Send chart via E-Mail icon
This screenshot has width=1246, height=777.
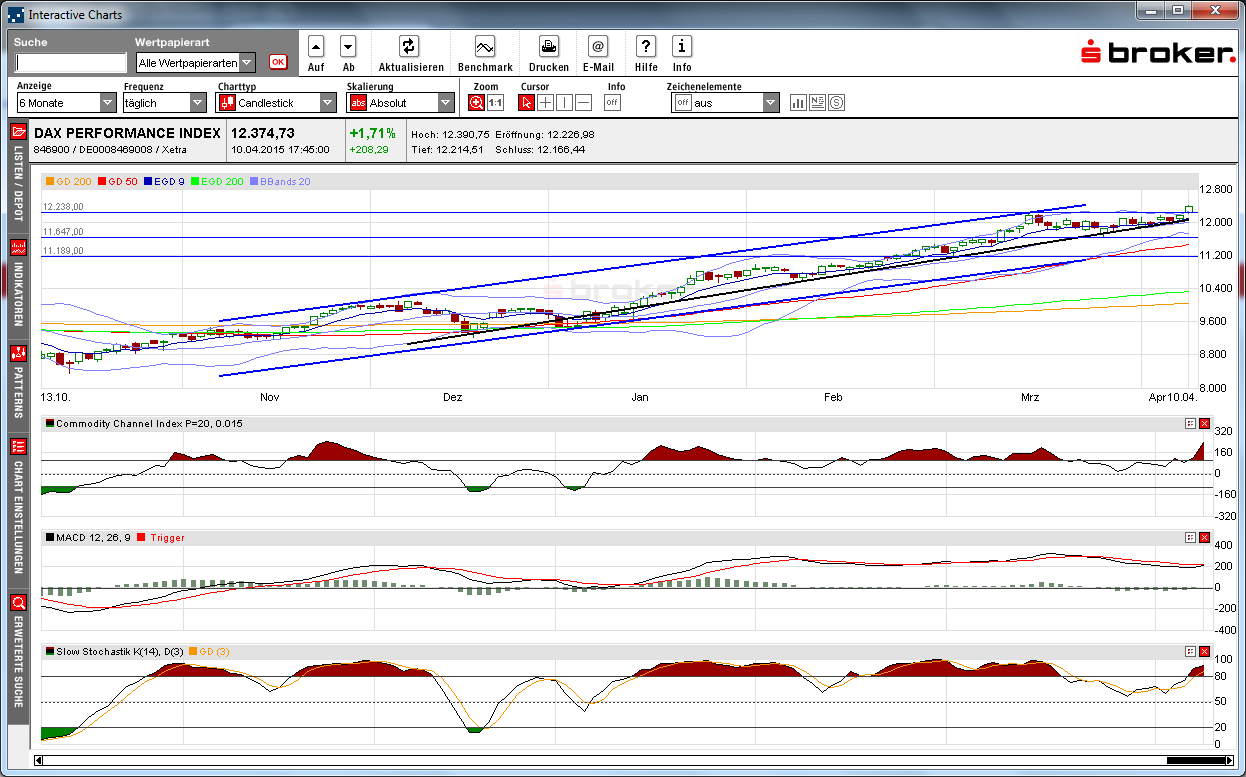pyautogui.click(x=598, y=46)
